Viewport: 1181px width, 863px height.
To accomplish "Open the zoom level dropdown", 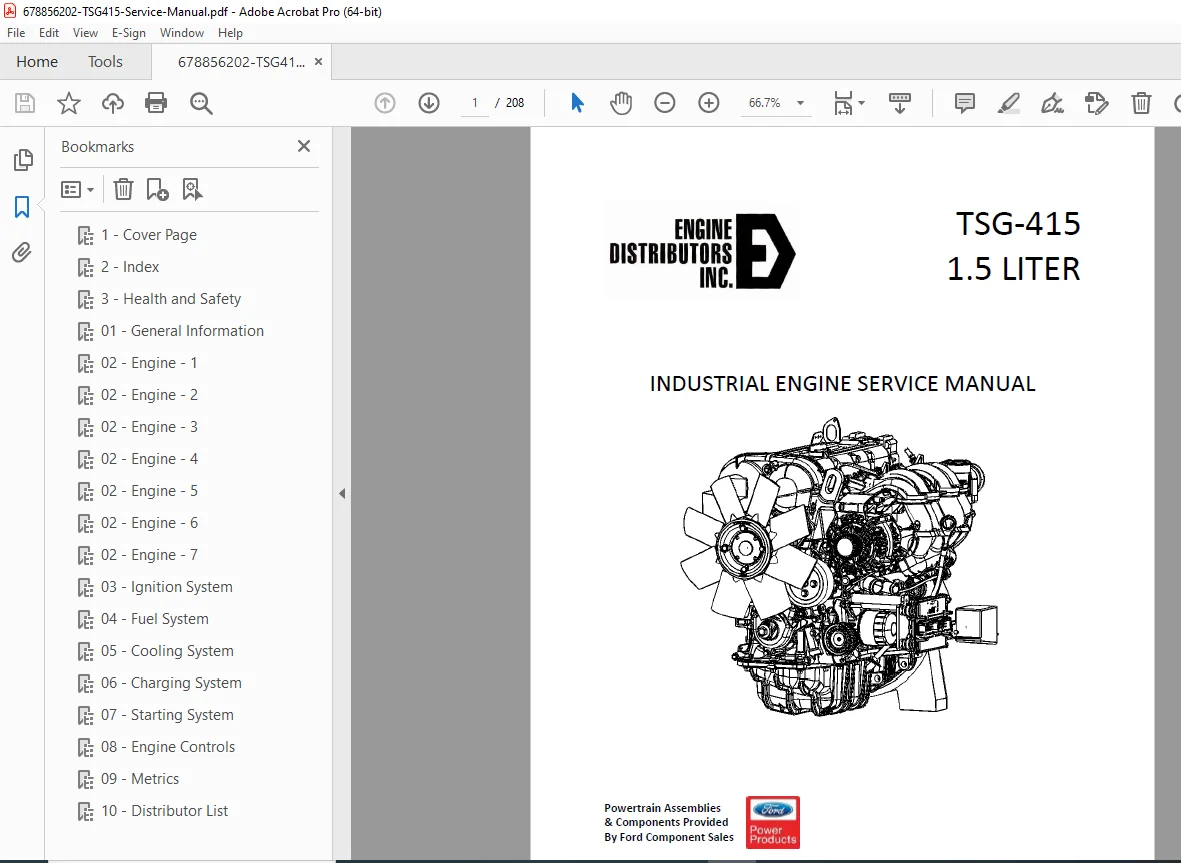I will point(801,103).
